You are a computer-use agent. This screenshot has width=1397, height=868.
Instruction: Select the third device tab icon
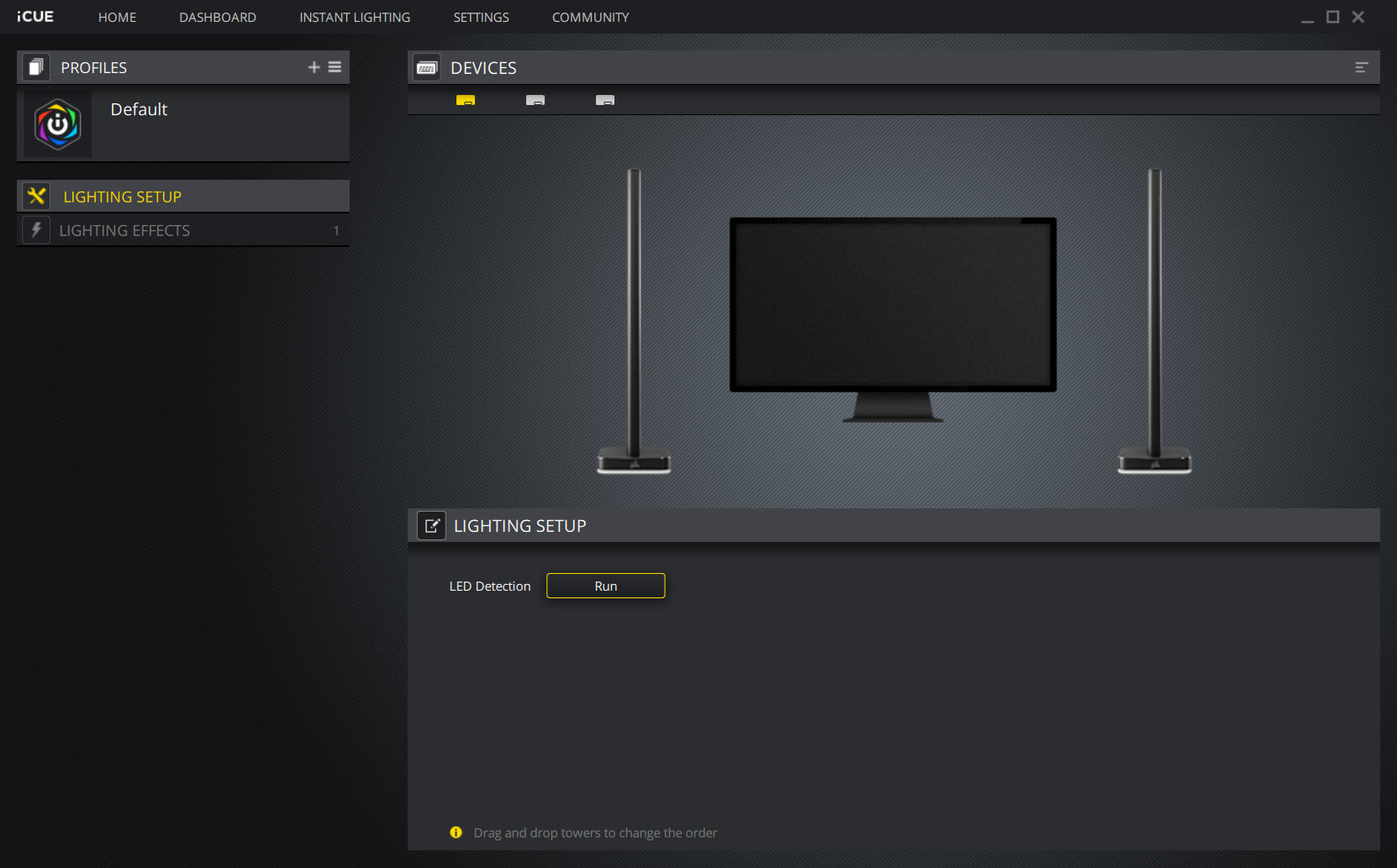tap(605, 100)
